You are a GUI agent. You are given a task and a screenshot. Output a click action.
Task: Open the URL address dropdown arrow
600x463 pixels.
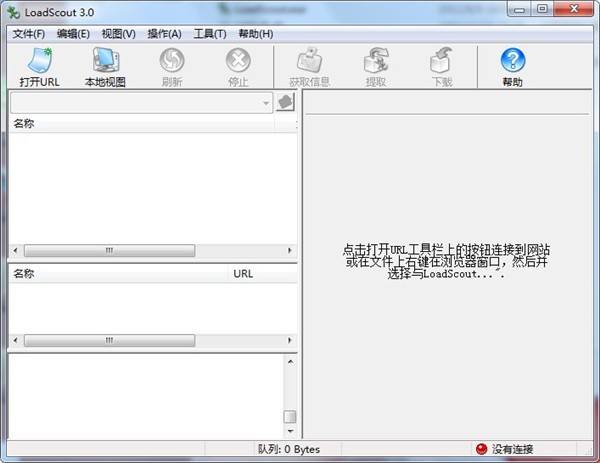[x=266, y=103]
